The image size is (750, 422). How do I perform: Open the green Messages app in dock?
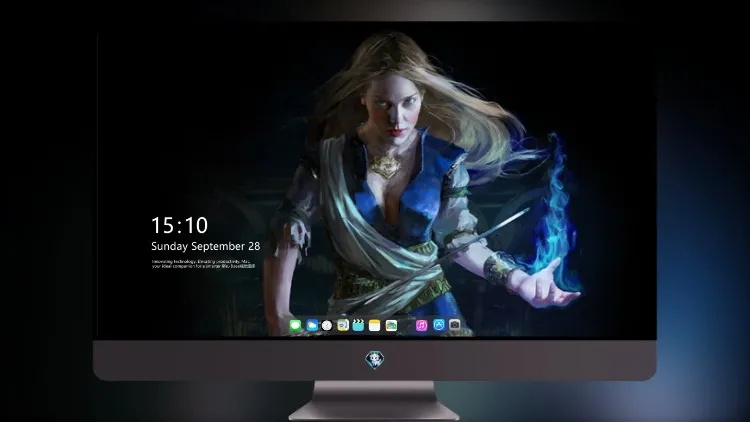point(295,326)
